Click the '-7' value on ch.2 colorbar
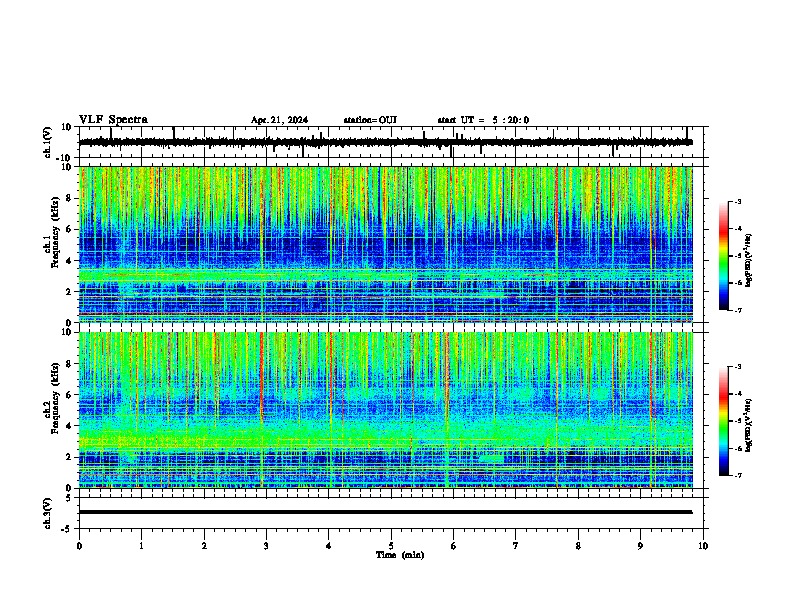The height and width of the screenshot is (612, 792). 738,475
